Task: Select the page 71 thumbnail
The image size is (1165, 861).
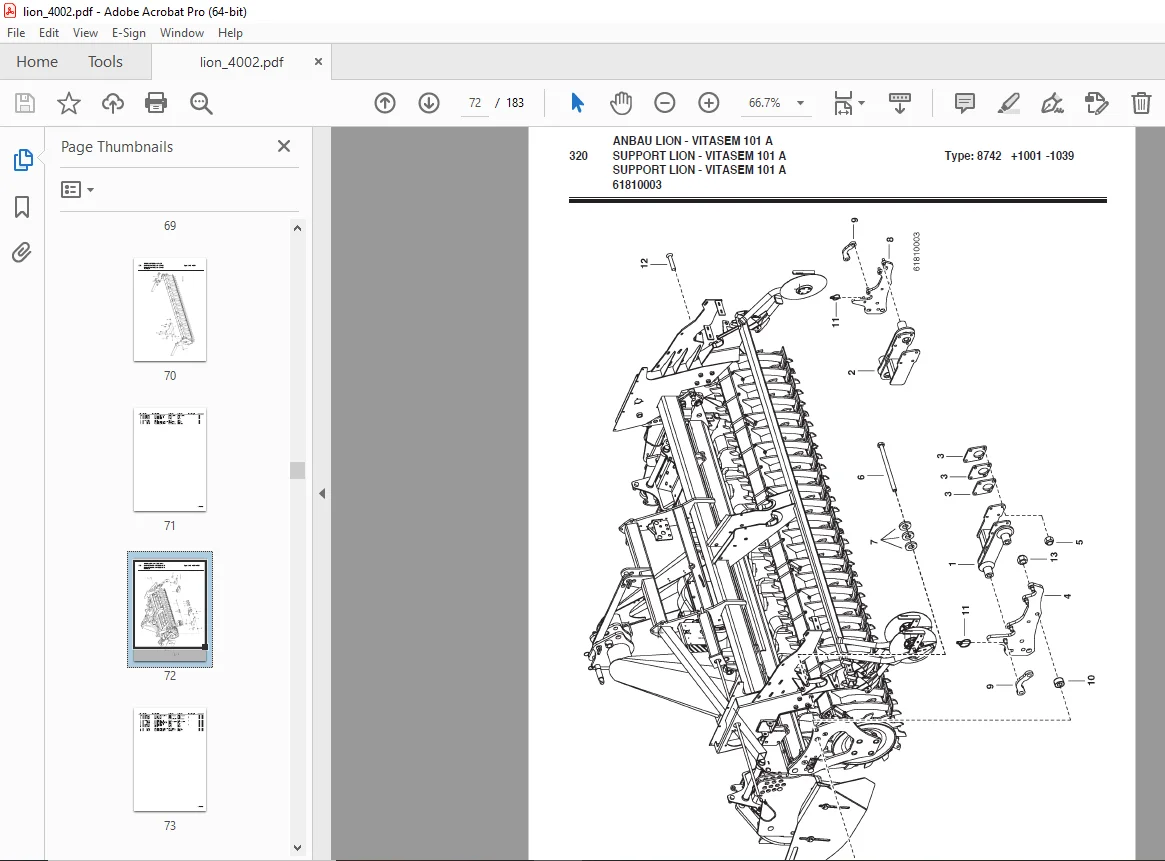Action: coord(170,459)
